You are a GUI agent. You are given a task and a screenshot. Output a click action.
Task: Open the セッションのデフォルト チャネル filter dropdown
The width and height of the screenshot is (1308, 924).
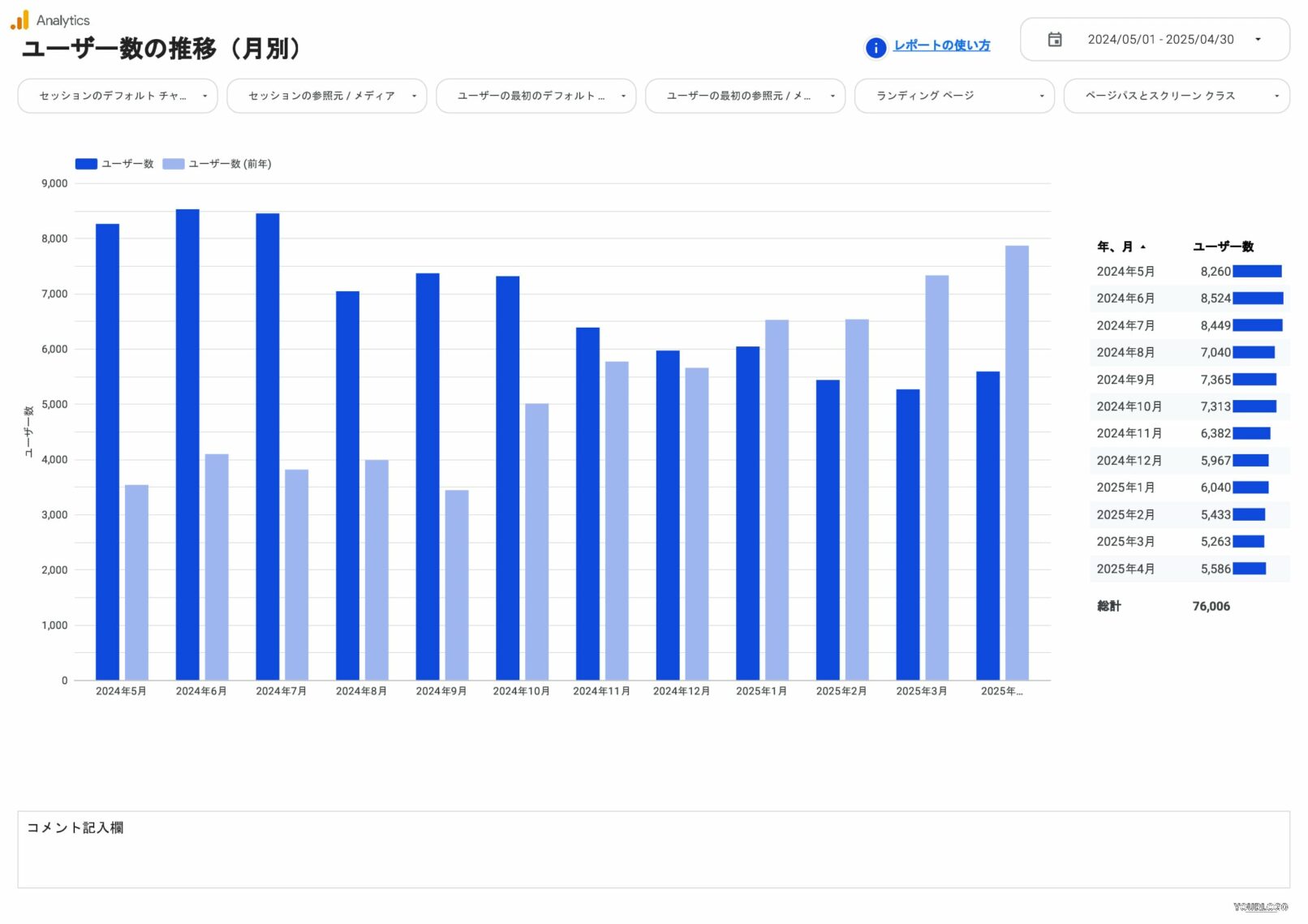coord(117,96)
